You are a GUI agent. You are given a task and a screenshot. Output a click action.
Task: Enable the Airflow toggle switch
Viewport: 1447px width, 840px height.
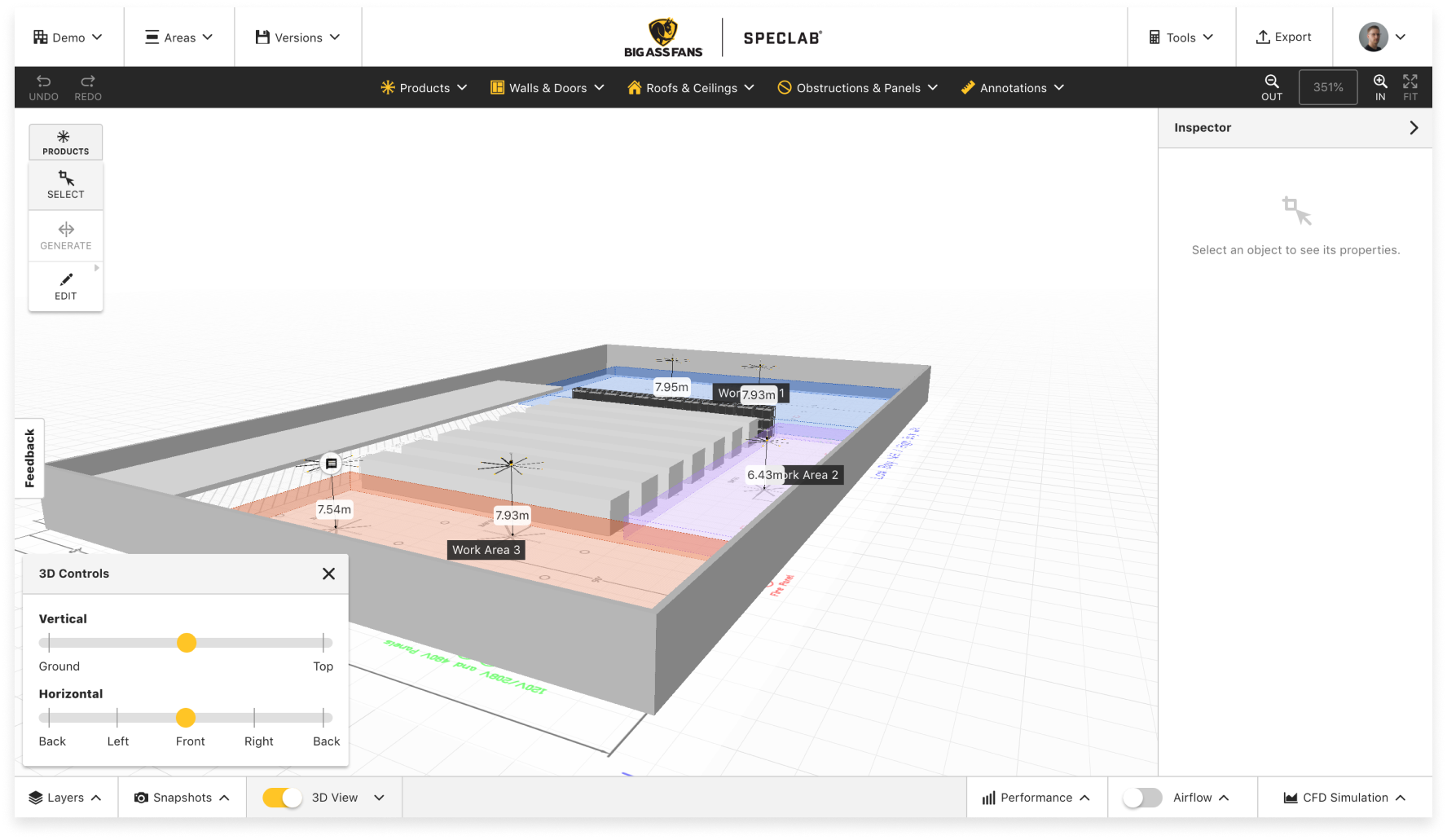coord(1142,798)
